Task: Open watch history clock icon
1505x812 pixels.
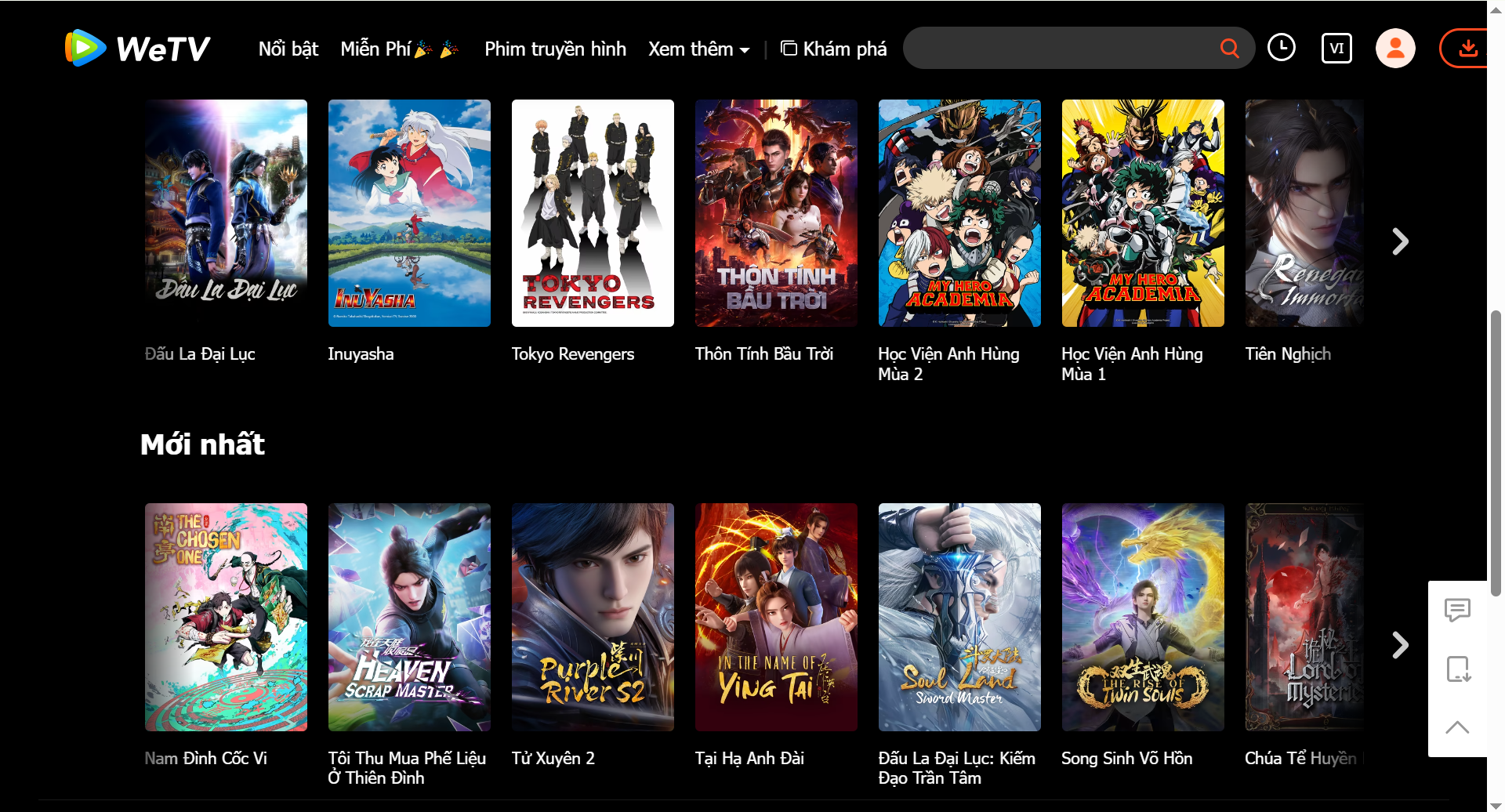Action: click(1282, 48)
